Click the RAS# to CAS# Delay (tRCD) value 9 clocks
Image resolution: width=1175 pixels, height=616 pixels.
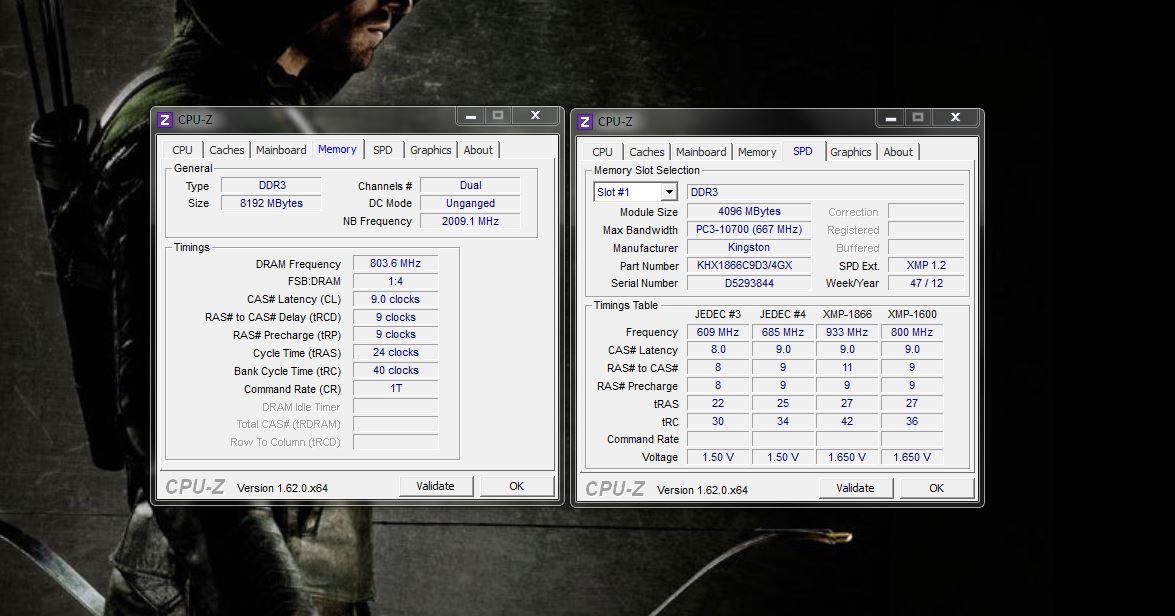pyautogui.click(x=396, y=317)
